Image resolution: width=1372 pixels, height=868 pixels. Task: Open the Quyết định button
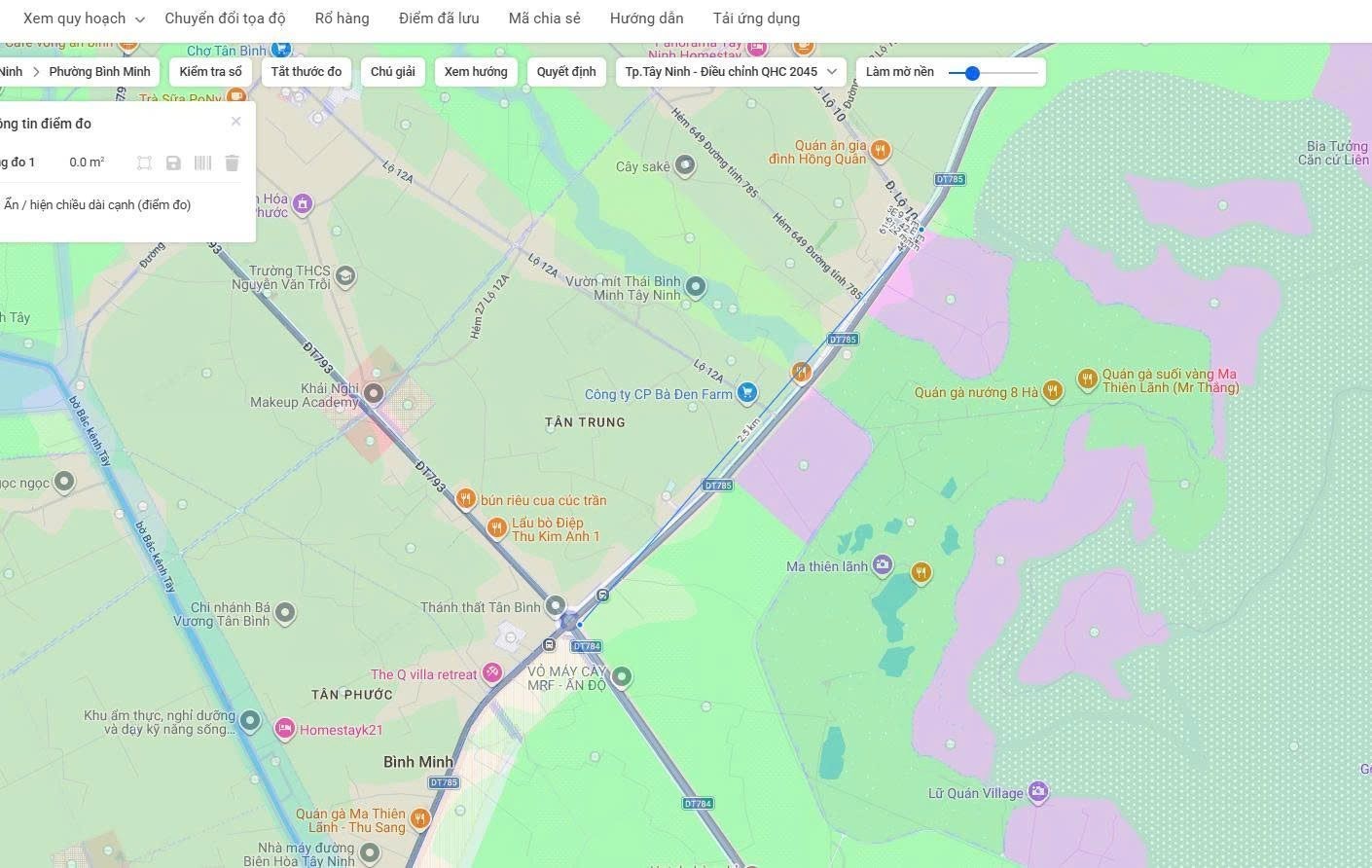(566, 72)
